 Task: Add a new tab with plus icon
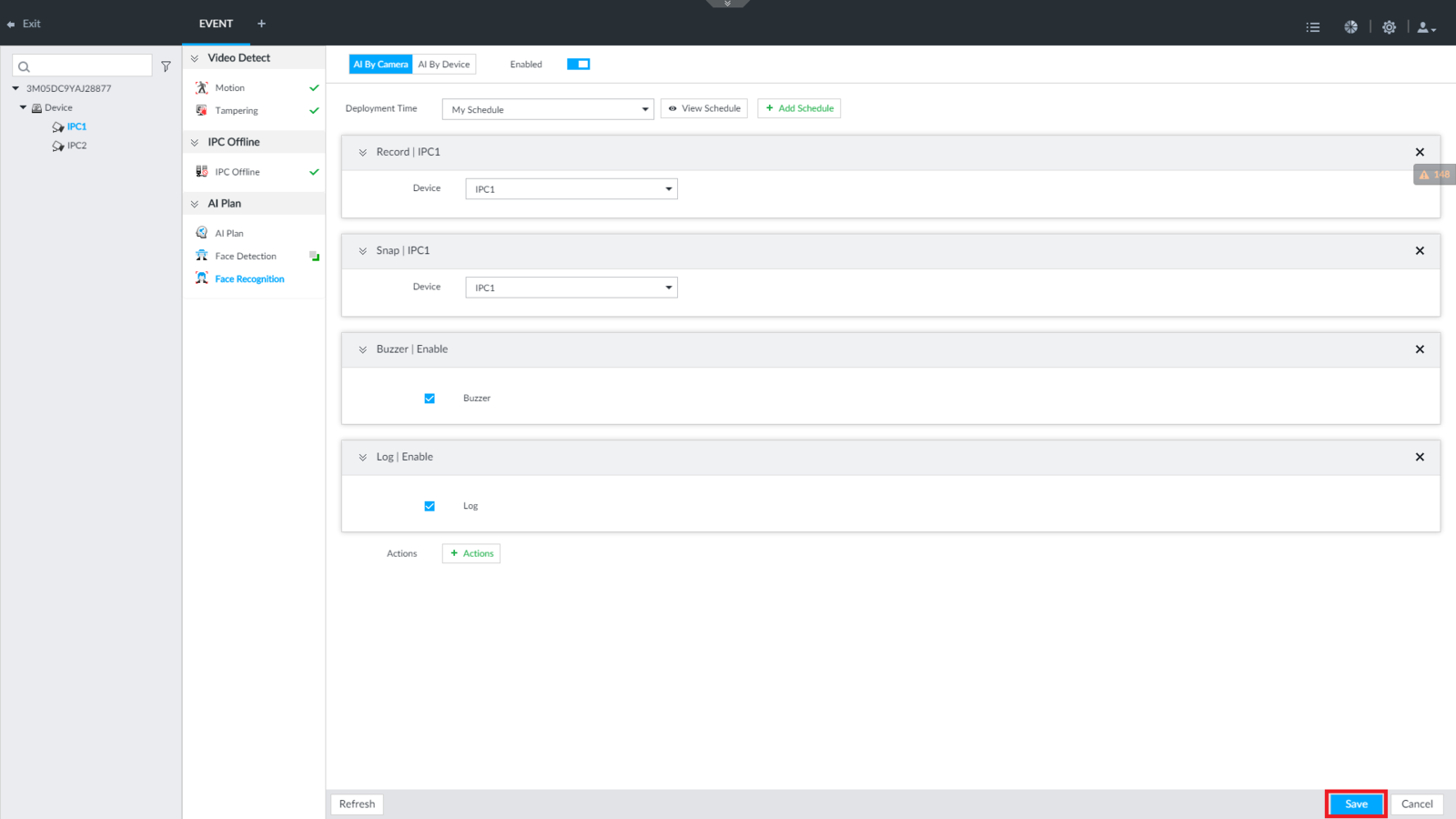261,24
